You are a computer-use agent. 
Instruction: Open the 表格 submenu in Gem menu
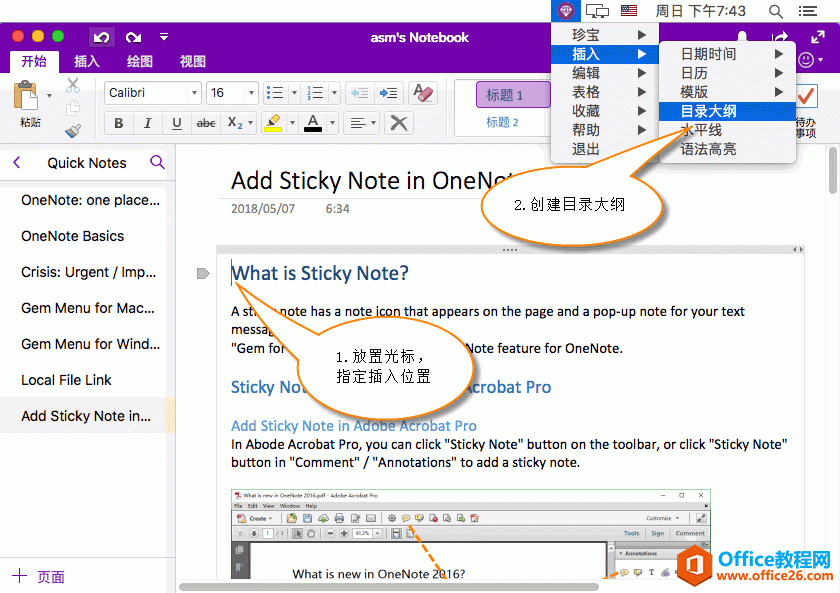pos(603,92)
